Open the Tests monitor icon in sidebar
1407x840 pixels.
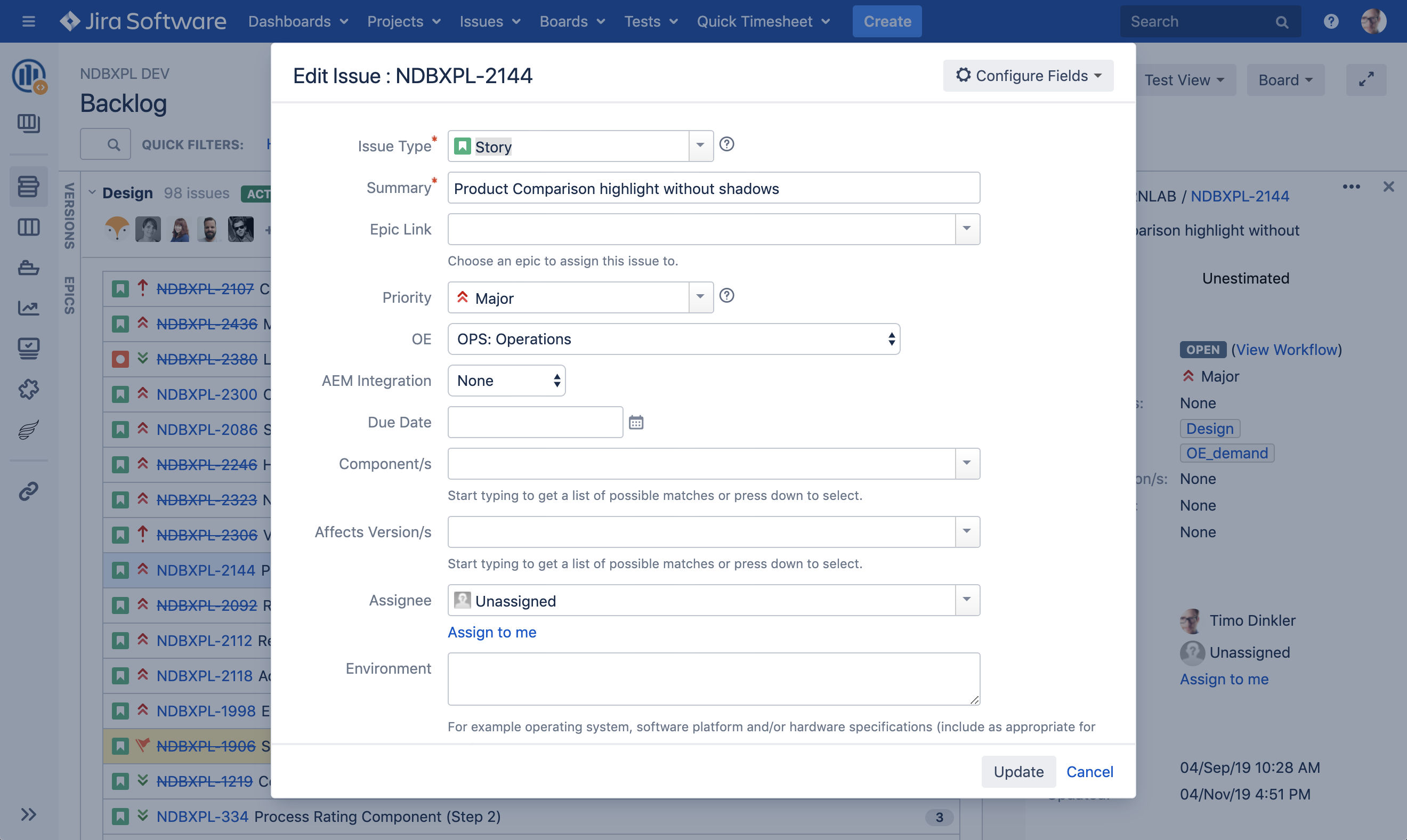point(28,348)
